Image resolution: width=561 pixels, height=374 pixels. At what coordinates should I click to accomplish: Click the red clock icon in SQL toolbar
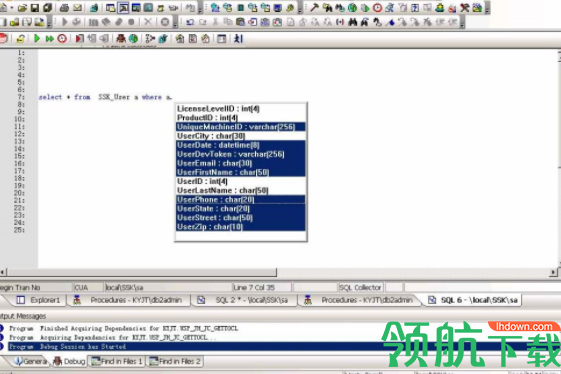[62, 38]
